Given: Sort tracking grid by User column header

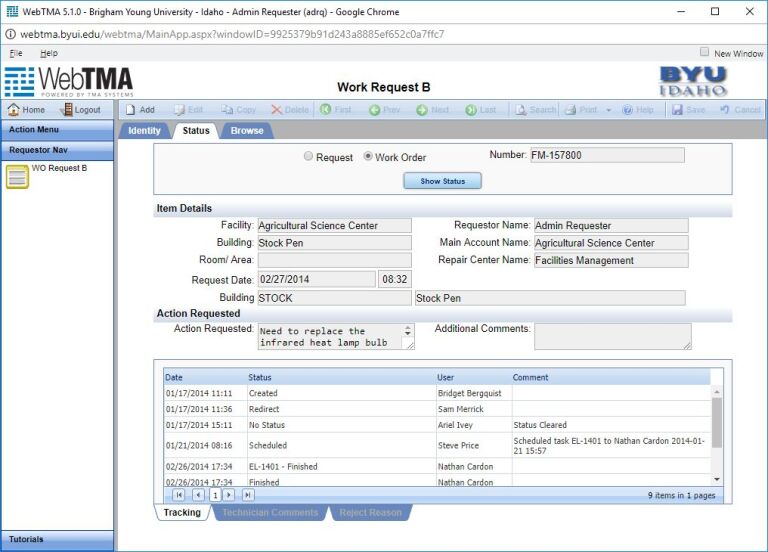Looking at the screenshot, I should (445, 377).
